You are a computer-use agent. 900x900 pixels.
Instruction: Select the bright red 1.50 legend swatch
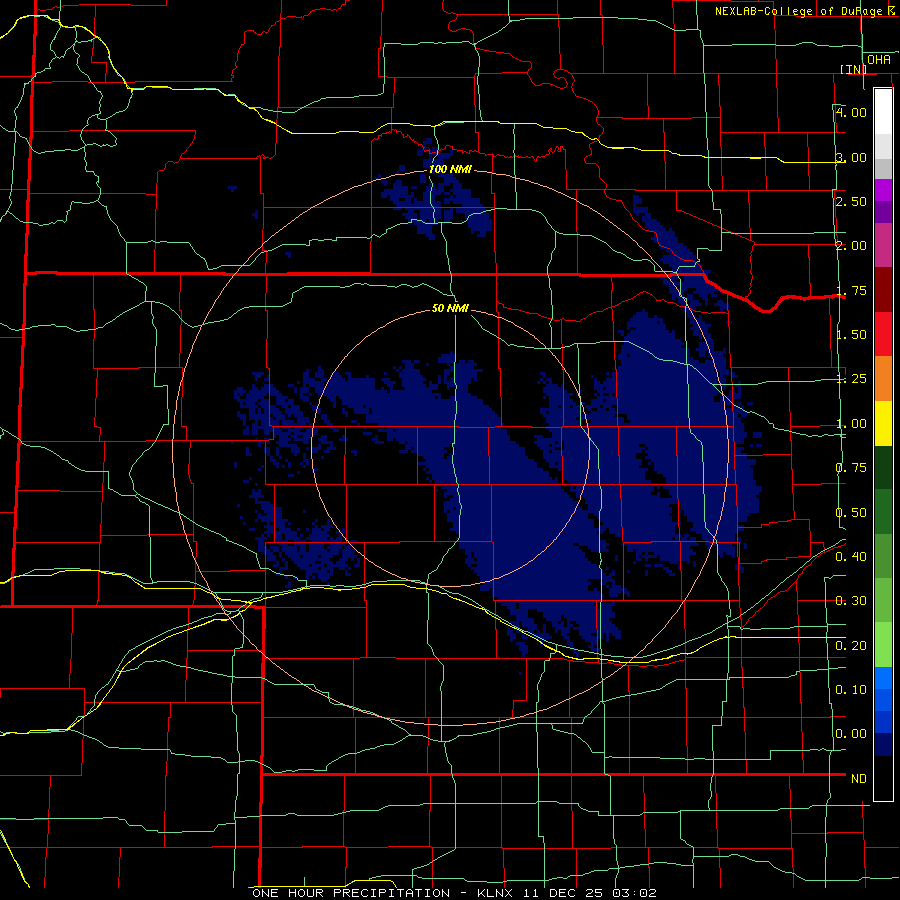[x=883, y=334]
